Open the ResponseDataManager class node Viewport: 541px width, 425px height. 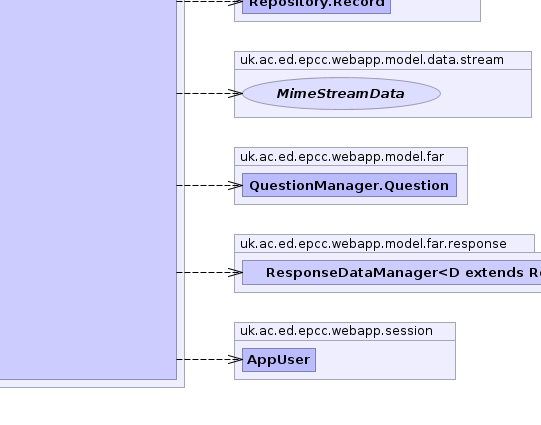point(392,273)
